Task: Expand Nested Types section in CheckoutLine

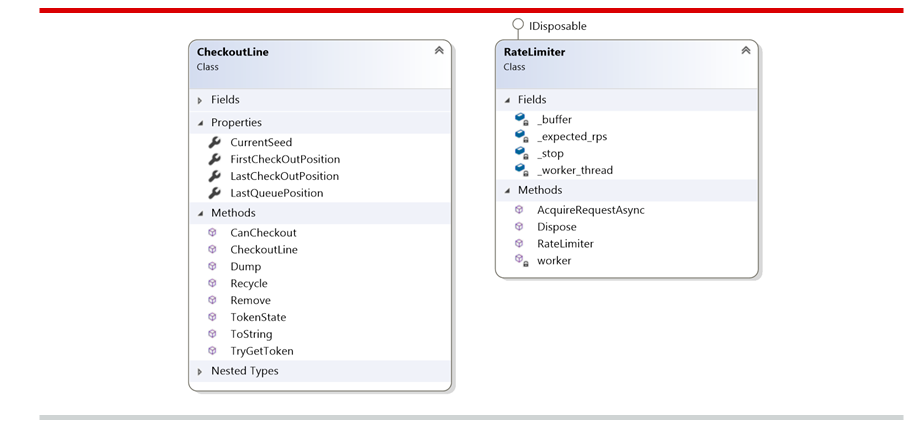Action: (200, 371)
